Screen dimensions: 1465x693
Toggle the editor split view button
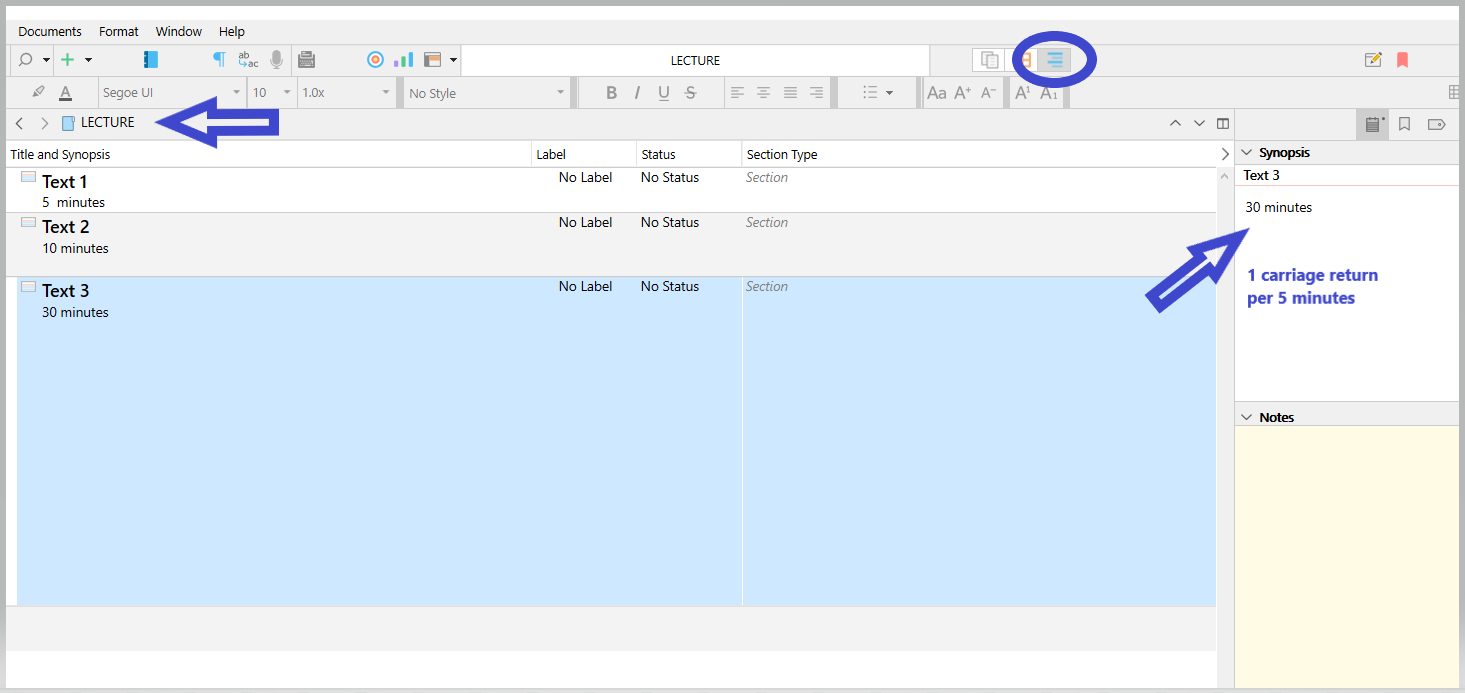coord(1222,124)
